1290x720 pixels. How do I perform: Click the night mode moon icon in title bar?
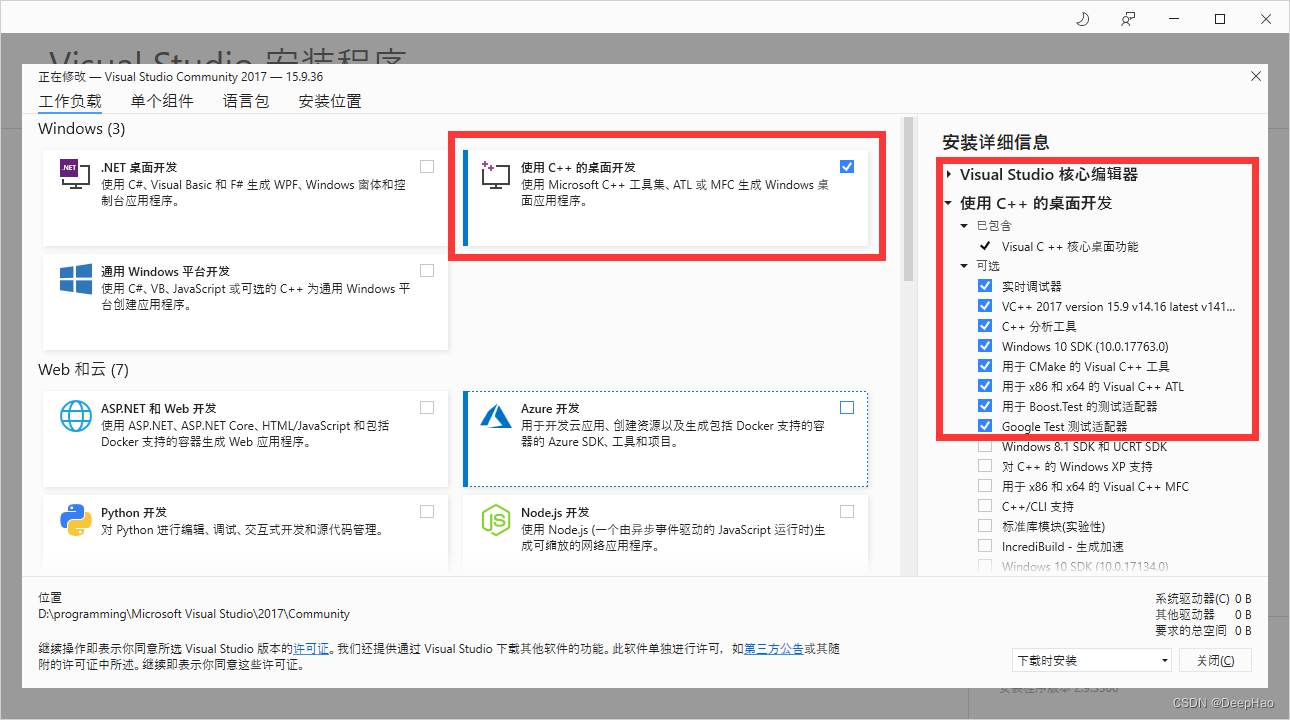click(x=1082, y=19)
